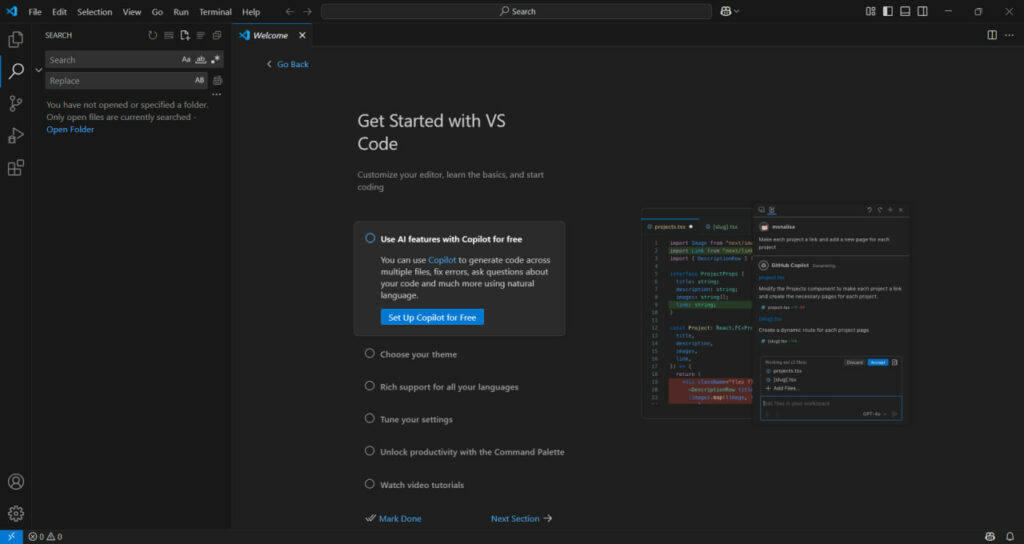Click the Open Folder link

click(x=70, y=129)
